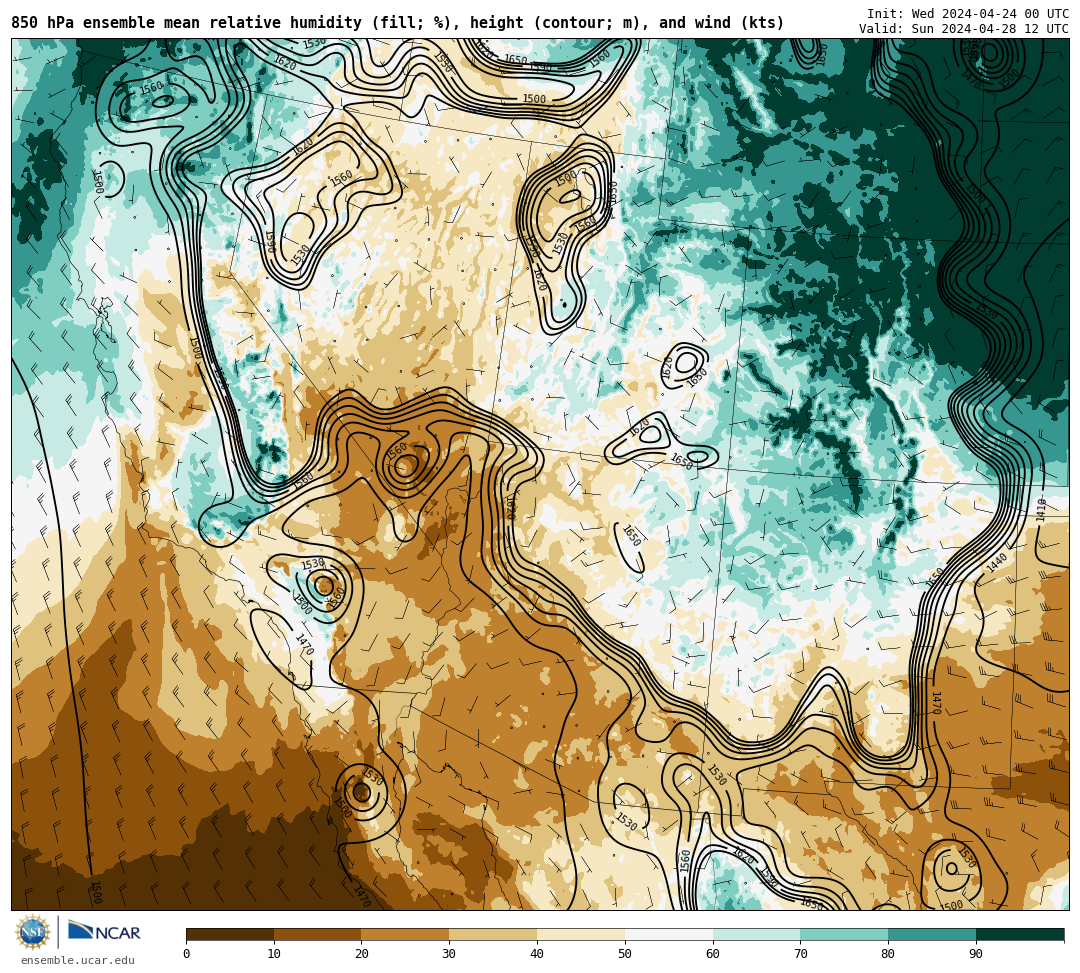Click the ensemble.ucar.edu text

78,960
